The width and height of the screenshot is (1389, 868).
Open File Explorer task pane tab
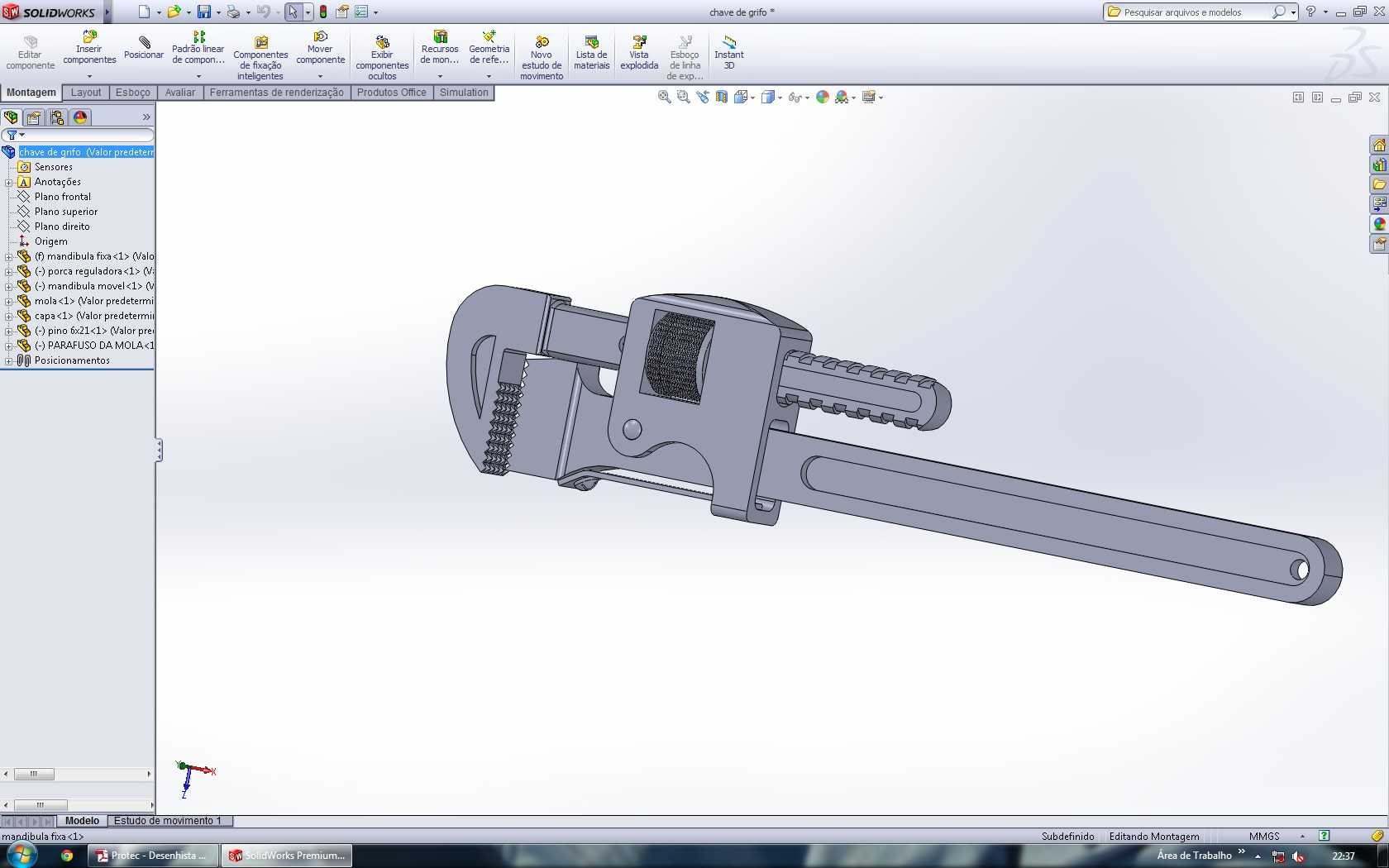point(1379,184)
